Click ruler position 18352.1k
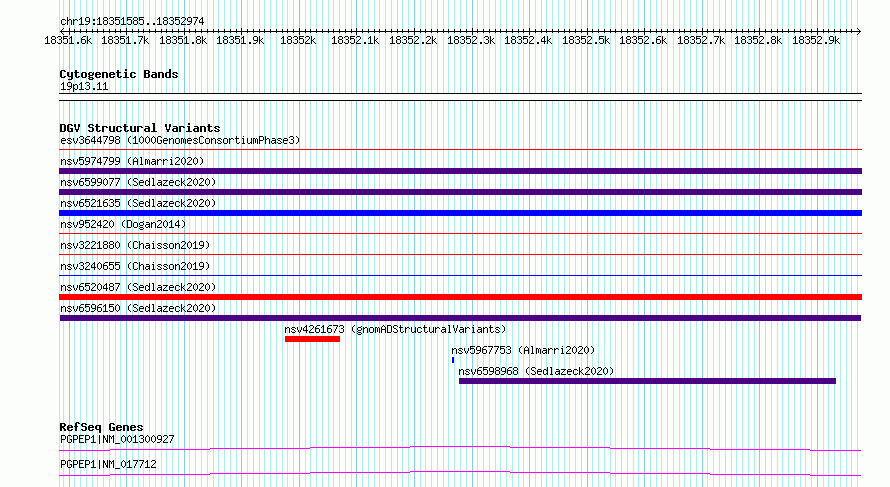The width and height of the screenshot is (890, 487). click(355, 40)
